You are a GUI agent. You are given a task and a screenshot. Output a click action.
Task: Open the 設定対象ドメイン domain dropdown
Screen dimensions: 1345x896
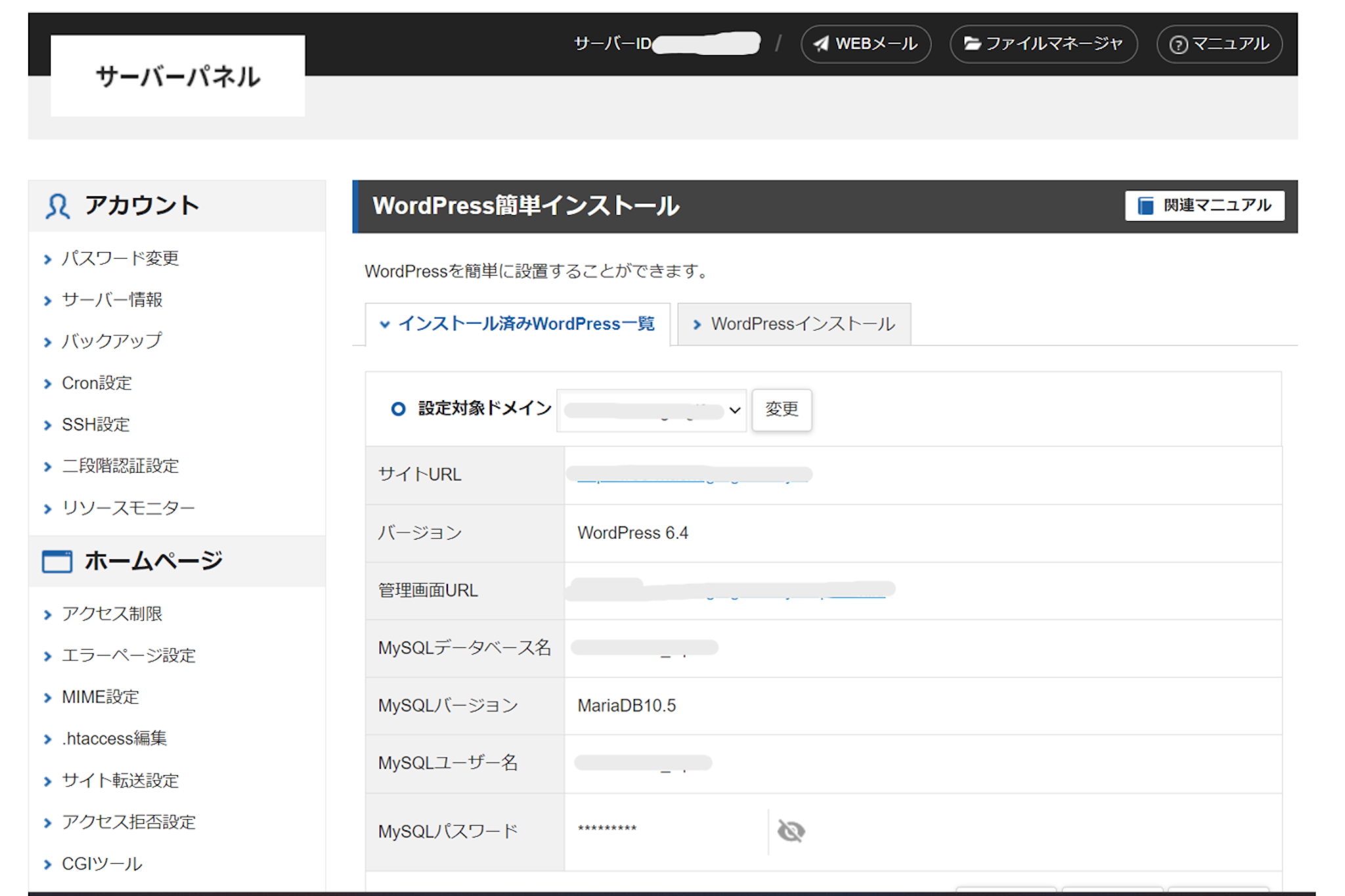point(651,410)
